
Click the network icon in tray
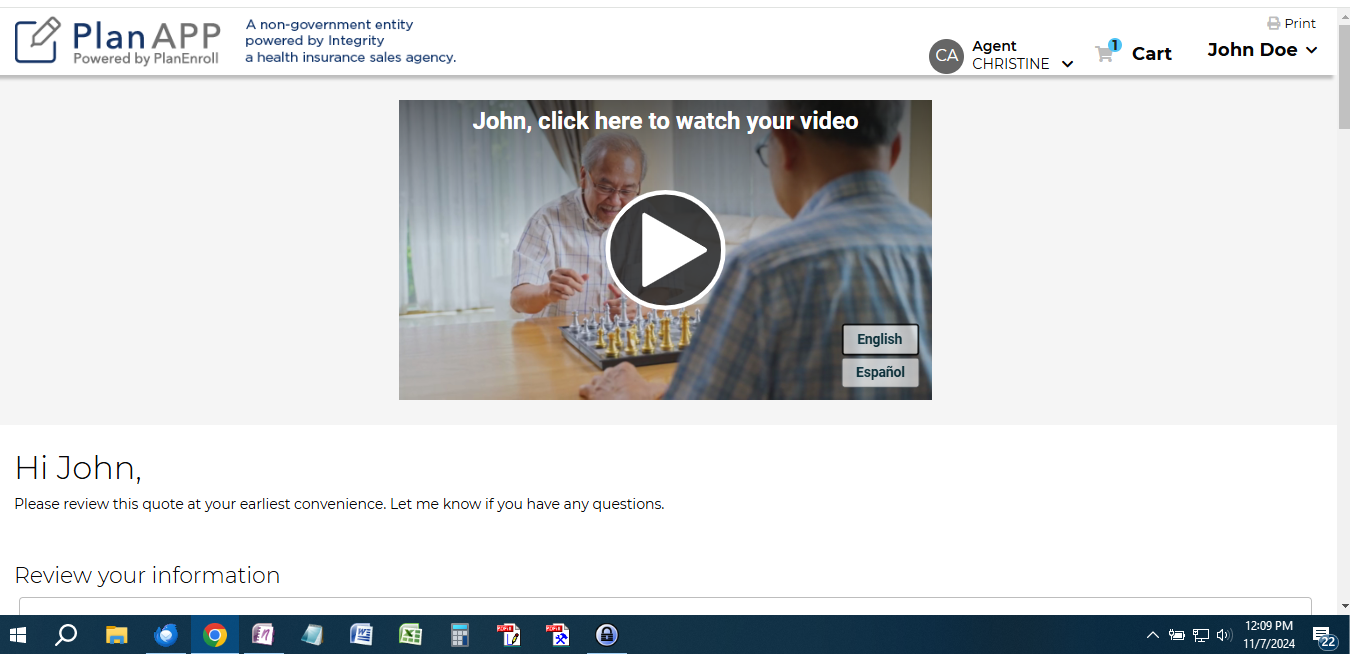pyautogui.click(x=1201, y=635)
